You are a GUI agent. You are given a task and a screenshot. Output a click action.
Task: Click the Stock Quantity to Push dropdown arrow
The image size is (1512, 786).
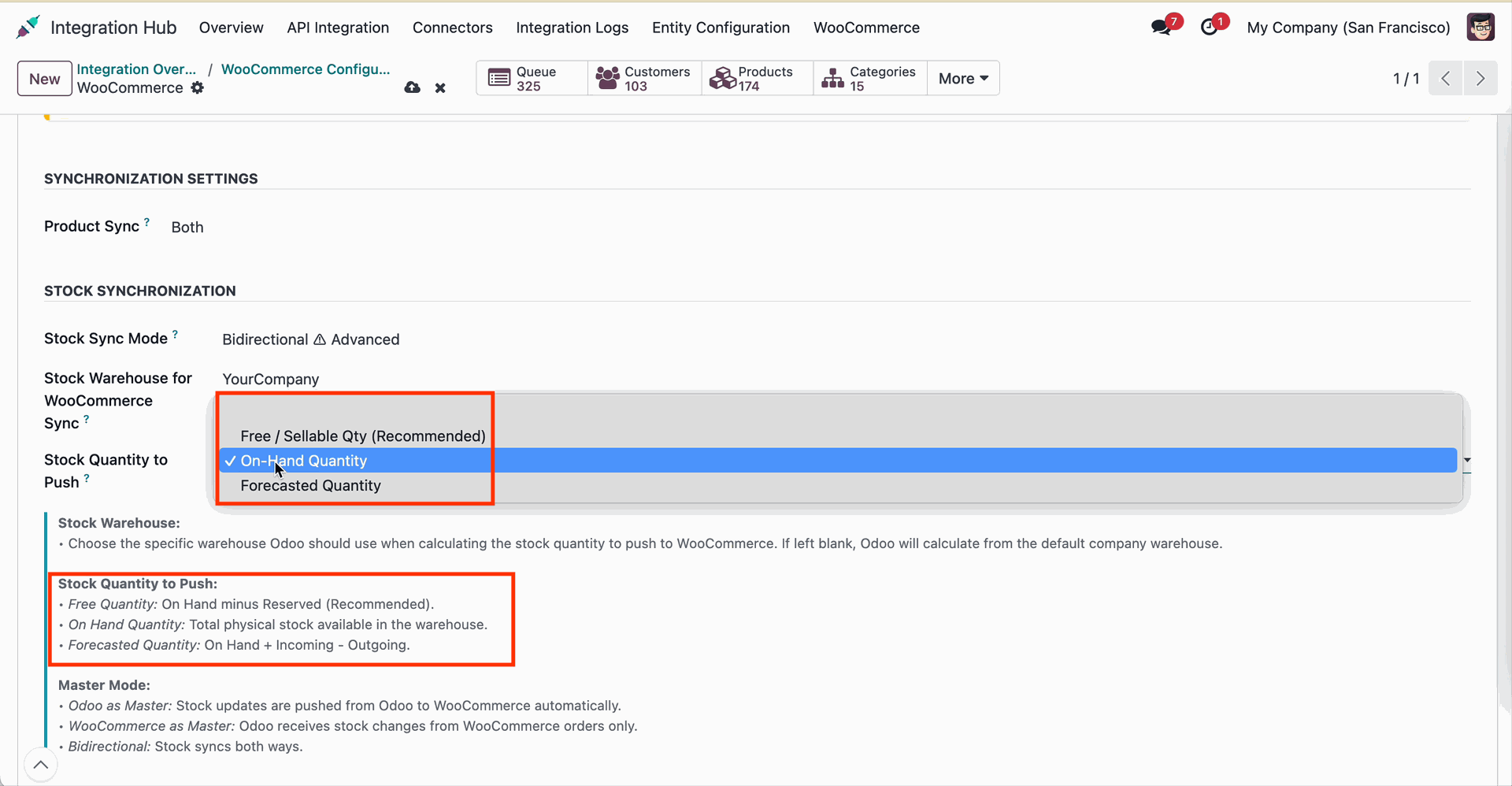(x=1467, y=461)
